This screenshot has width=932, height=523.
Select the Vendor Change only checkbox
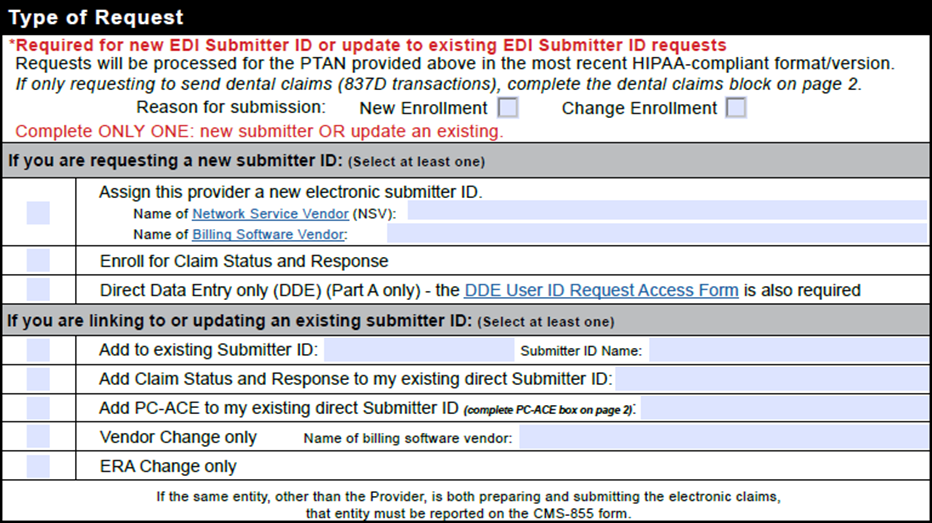[x=38, y=437]
